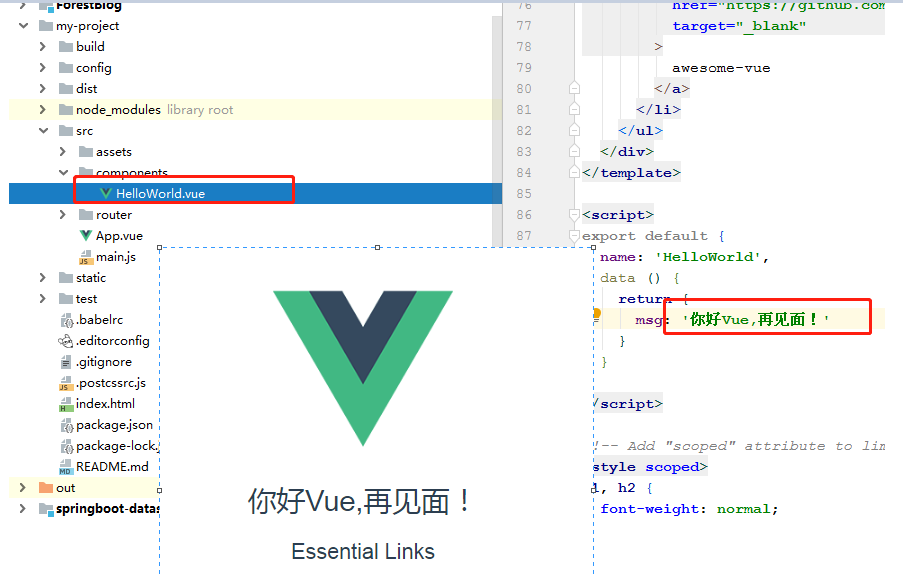Expand the springboot-datas project node

22,508
